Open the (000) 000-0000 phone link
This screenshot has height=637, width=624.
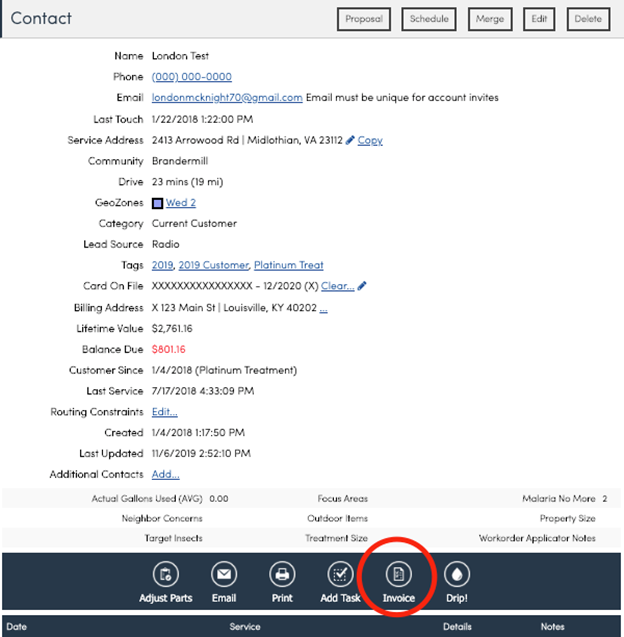[191, 77]
